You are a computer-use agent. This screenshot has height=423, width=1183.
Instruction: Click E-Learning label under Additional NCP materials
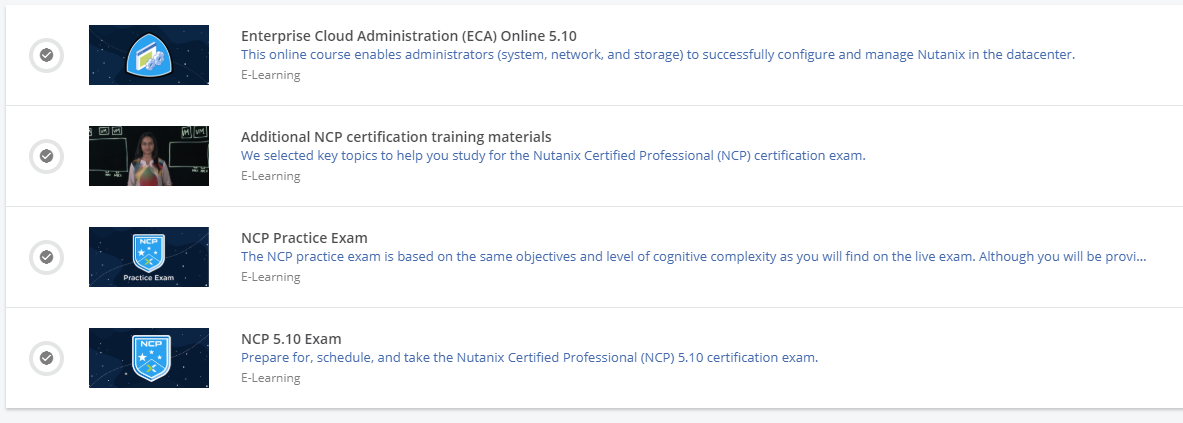point(271,176)
